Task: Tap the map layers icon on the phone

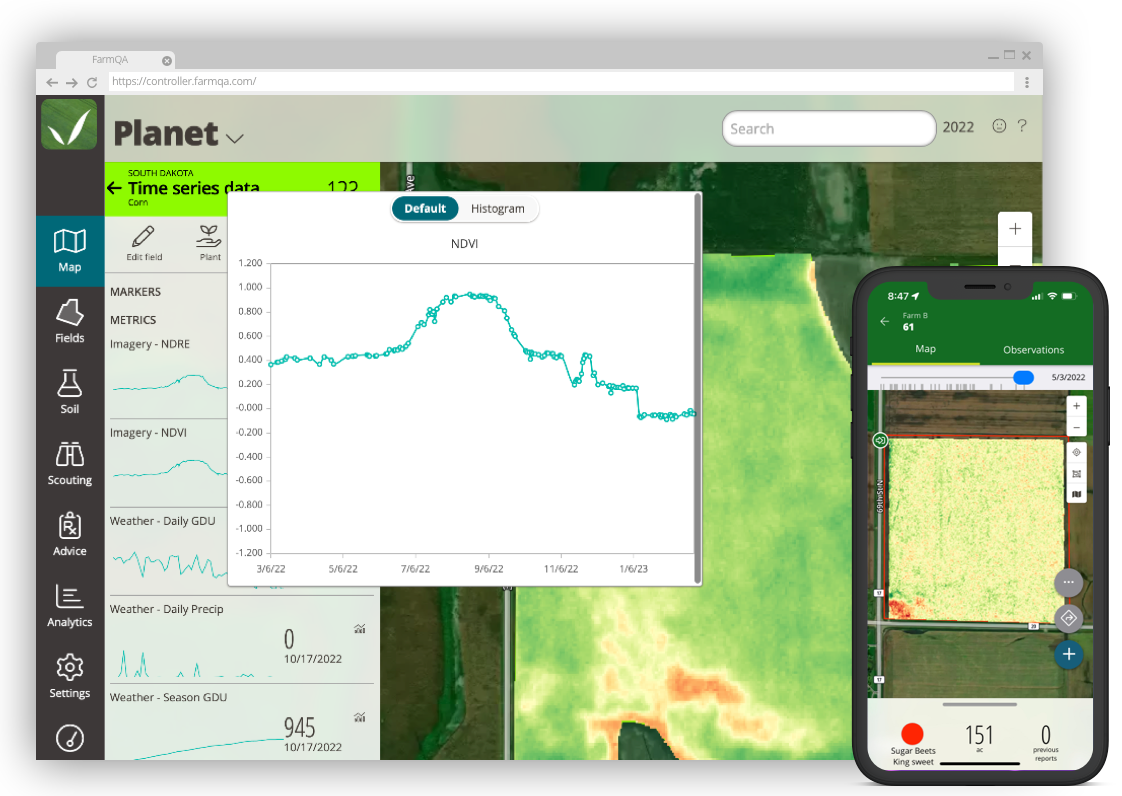Action: click(x=1076, y=494)
